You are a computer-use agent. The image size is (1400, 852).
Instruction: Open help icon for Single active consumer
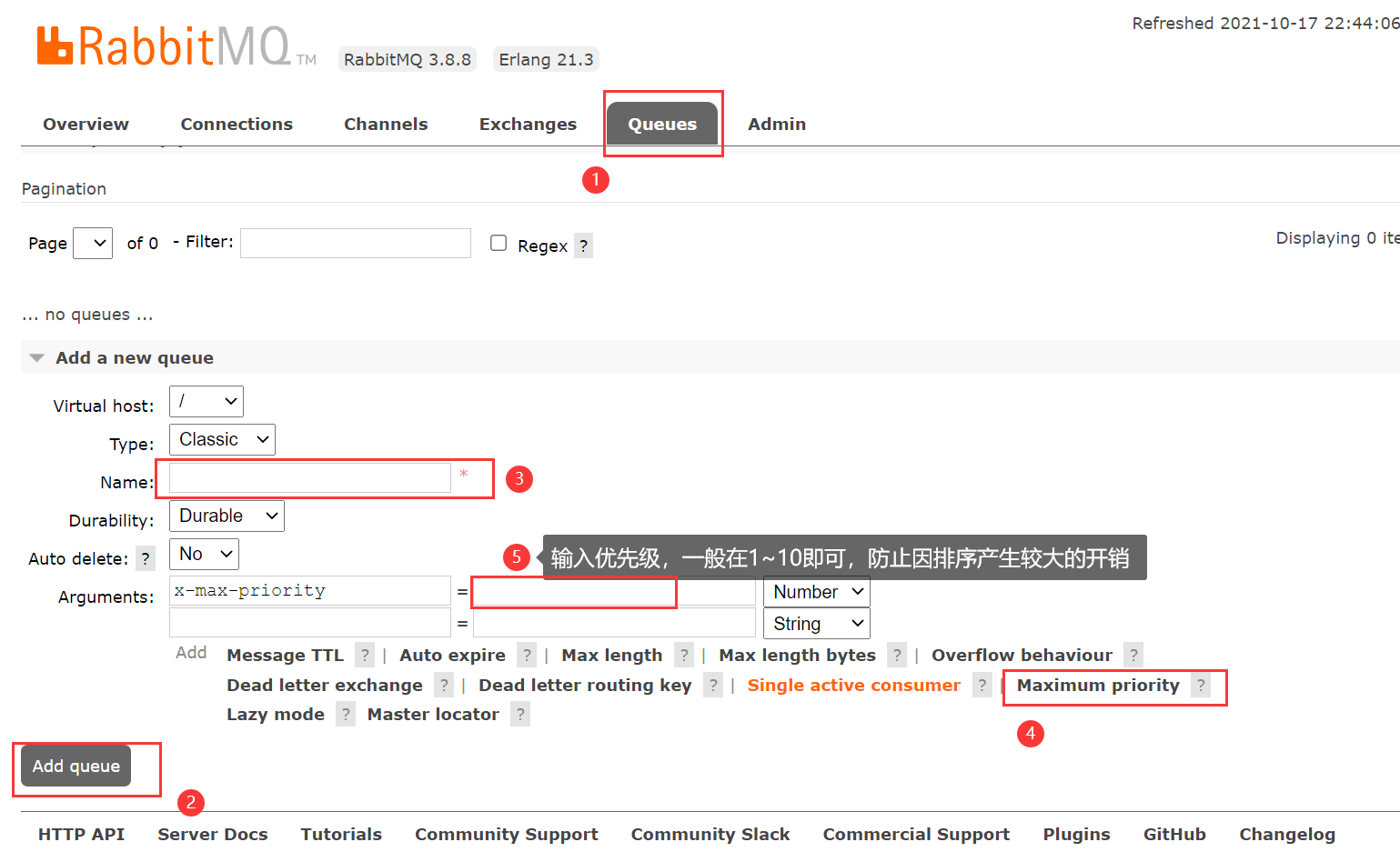982,685
